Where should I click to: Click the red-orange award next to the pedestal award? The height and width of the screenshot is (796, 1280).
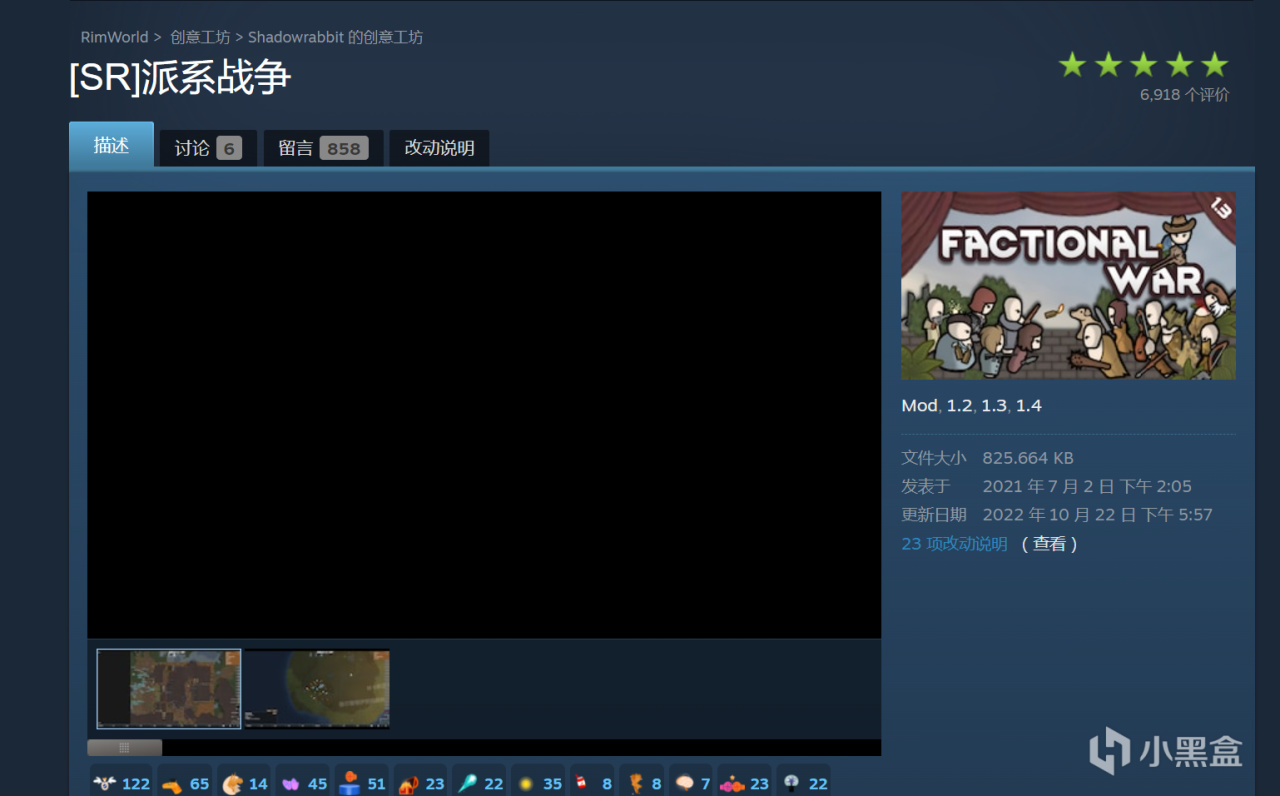[408, 783]
